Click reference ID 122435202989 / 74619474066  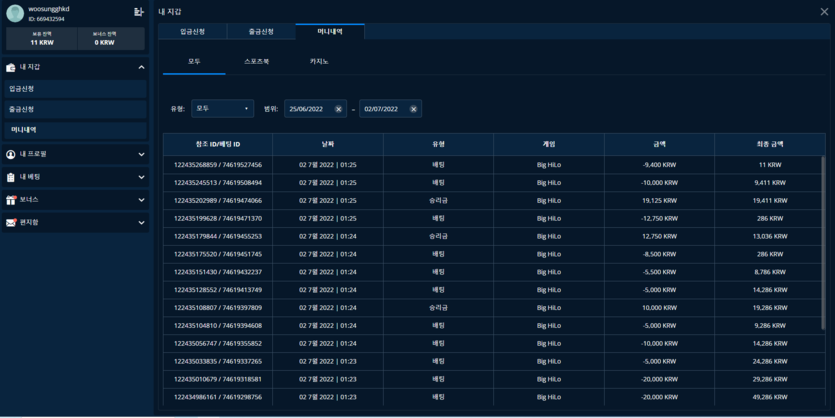(218, 201)
